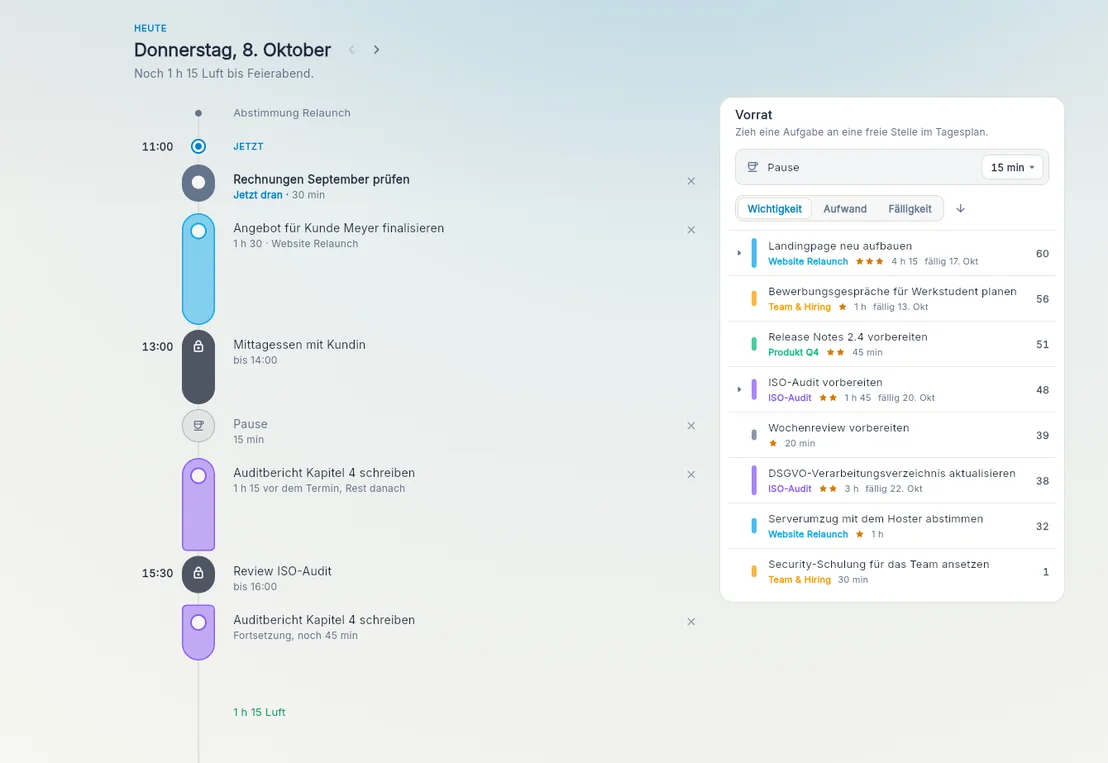Click the HEUTE label above the date
Image resolution: width=1108 pixels, height=763 pixels.
(x=151, y=28)
